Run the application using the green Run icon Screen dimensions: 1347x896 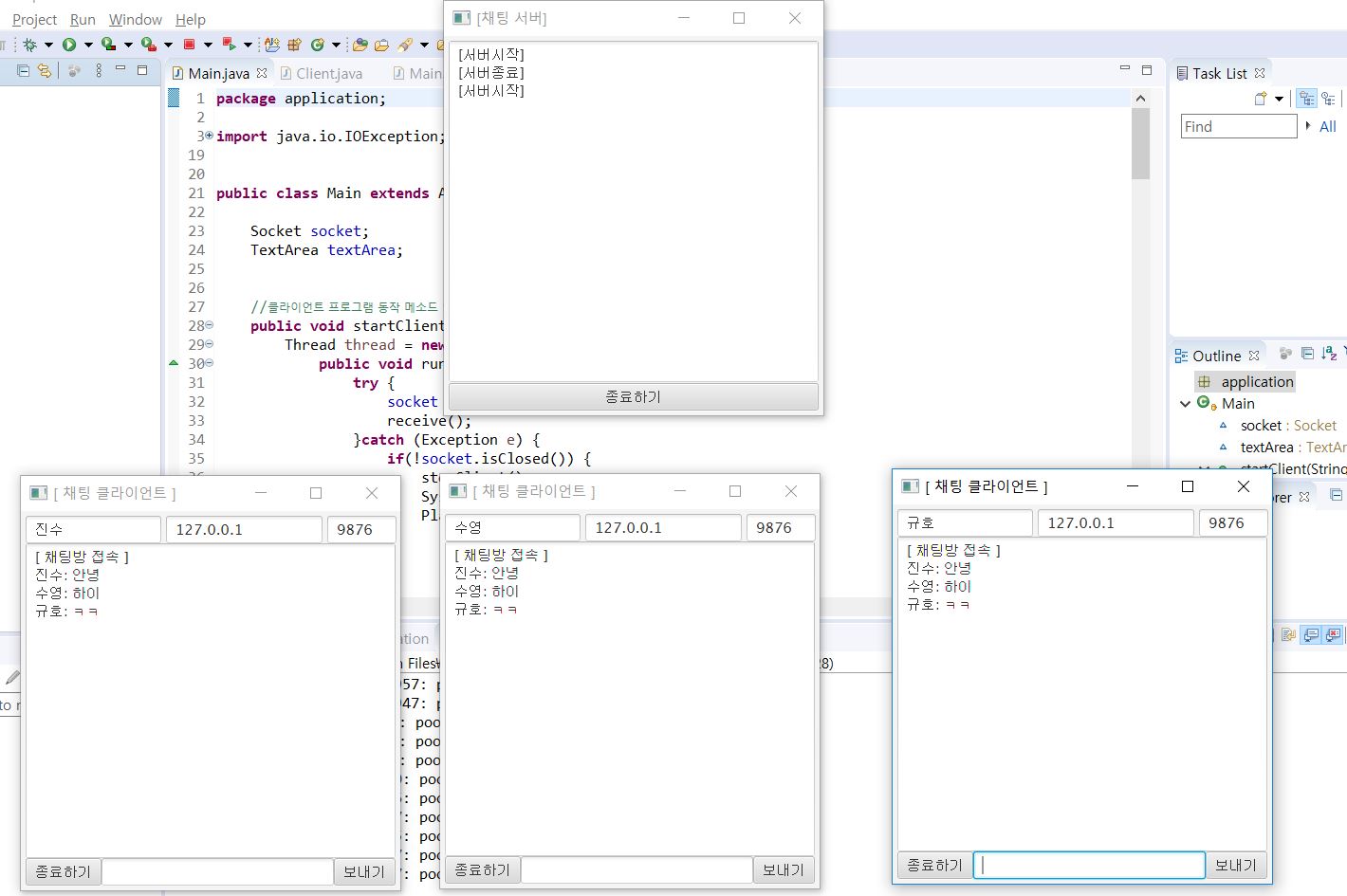69,45
